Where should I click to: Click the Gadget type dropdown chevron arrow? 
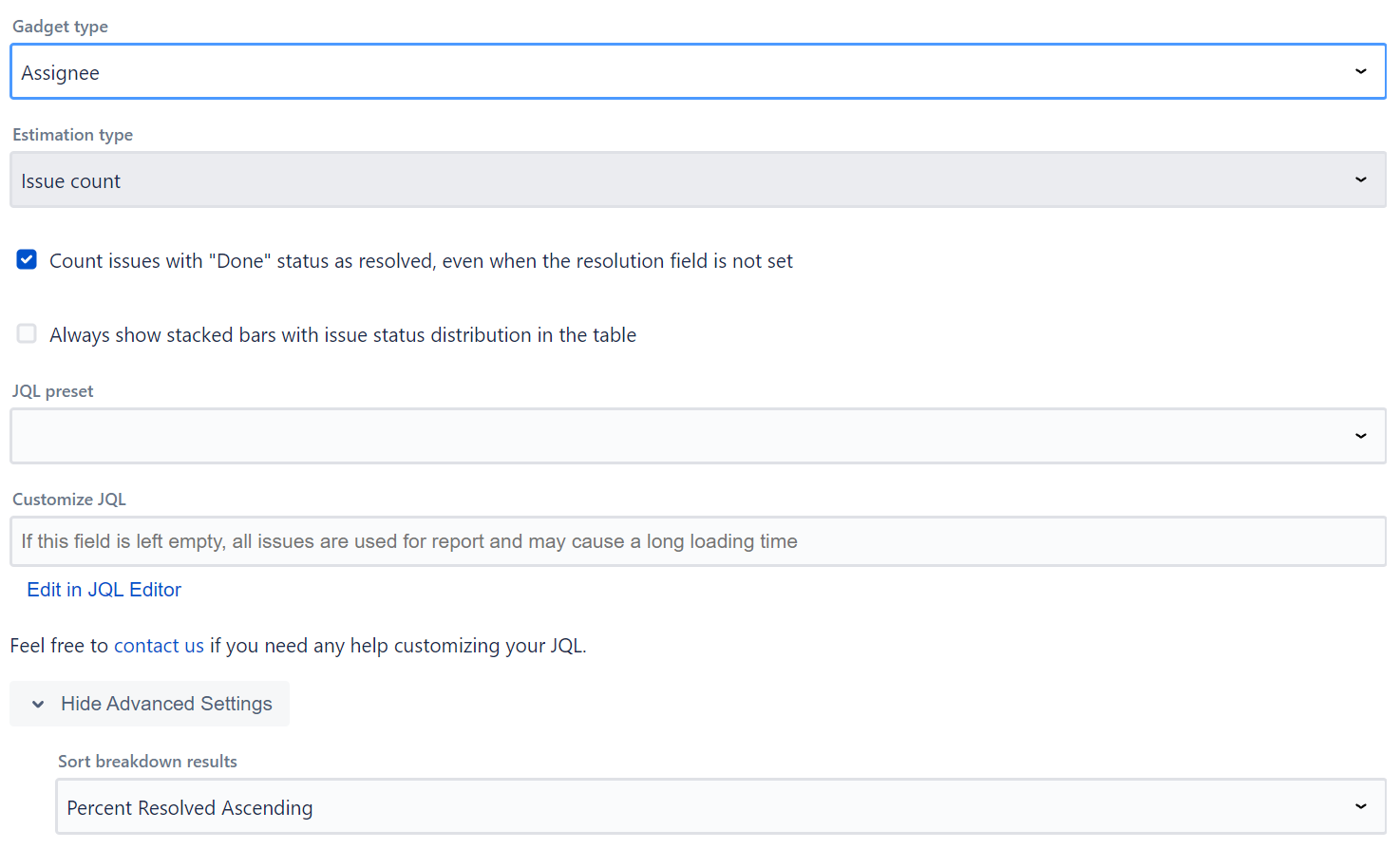tap(1360, 71)
